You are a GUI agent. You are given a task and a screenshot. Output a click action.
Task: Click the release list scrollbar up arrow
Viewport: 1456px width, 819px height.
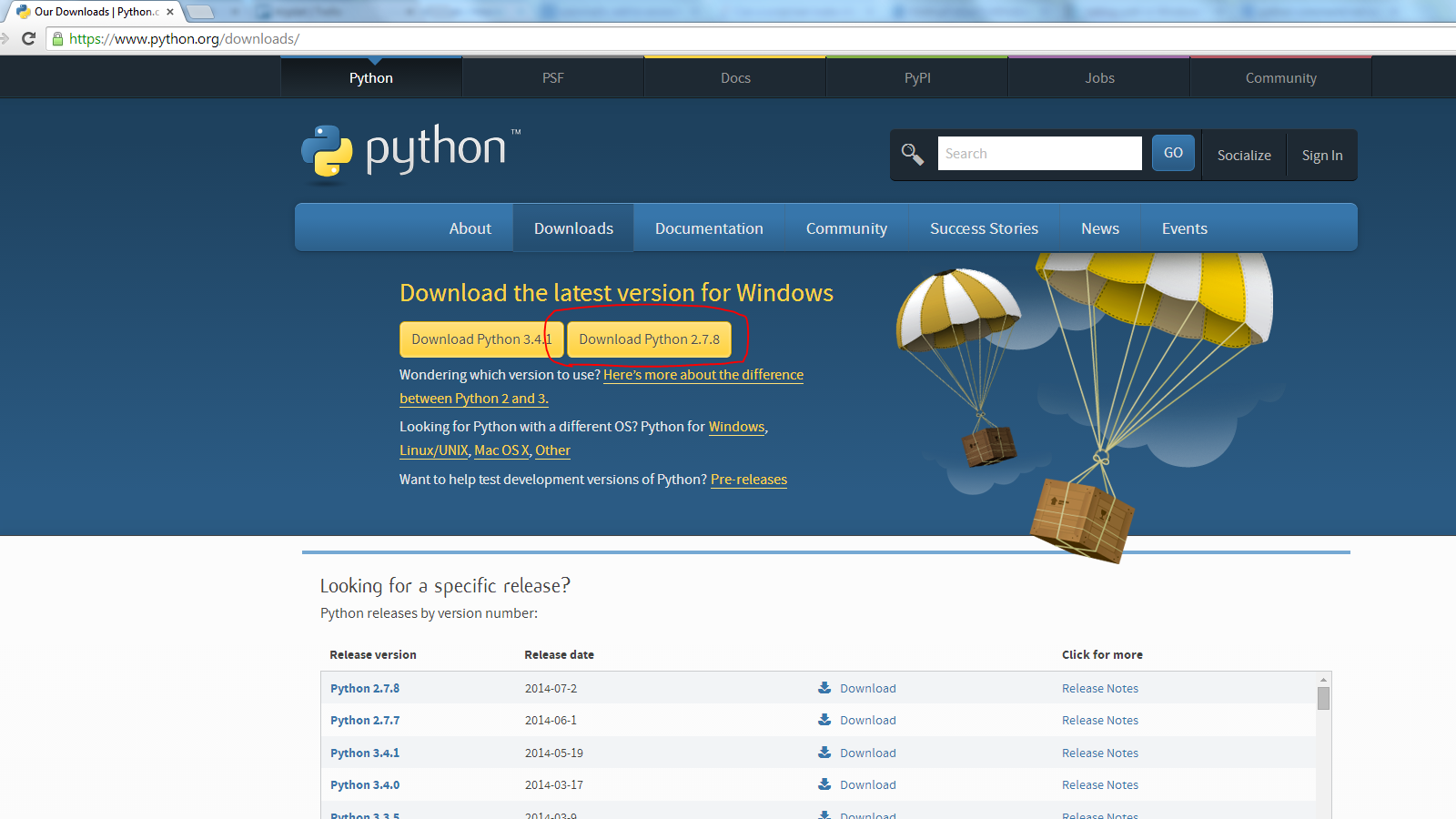1323,680
